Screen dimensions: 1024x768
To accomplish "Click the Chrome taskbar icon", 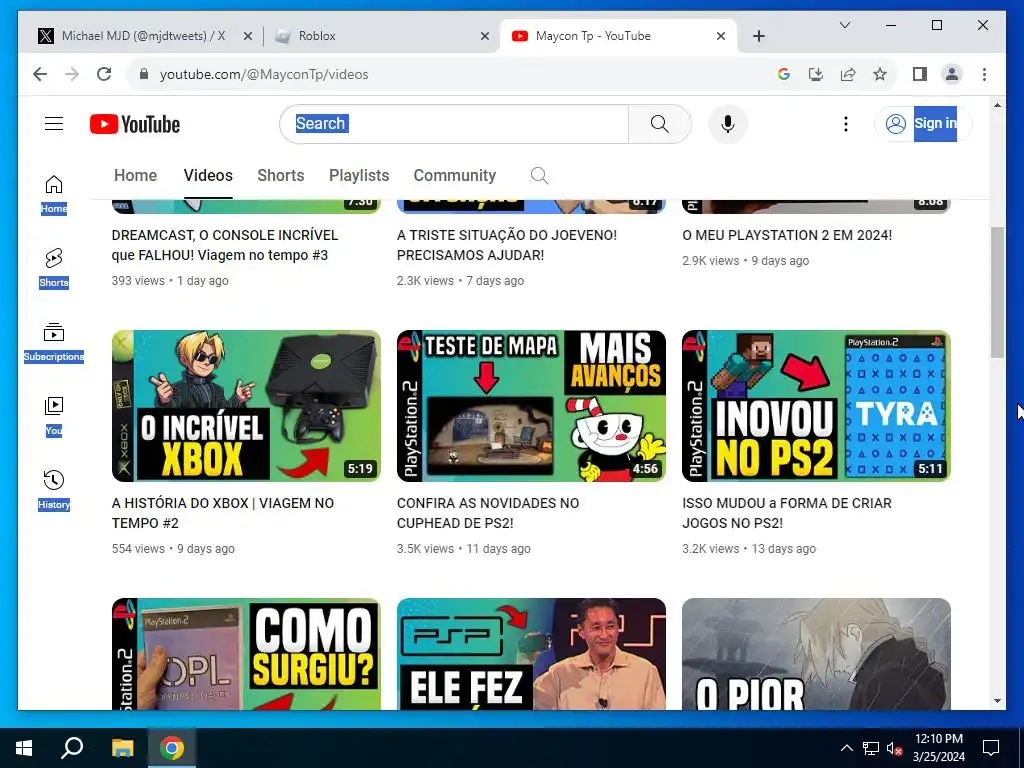I will tap(172, 748).
